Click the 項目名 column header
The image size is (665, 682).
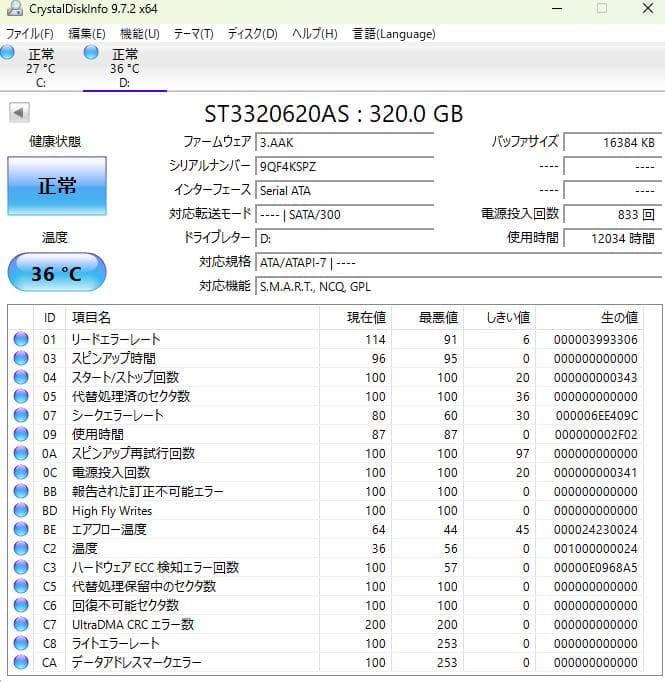(192, 318)
